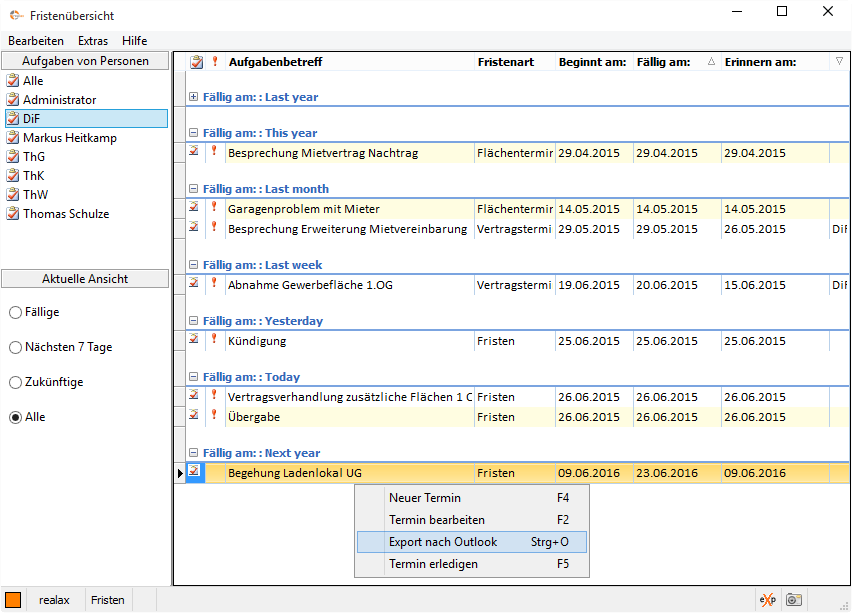Click priority mark of Kündigung row

(x=215, y=339)
